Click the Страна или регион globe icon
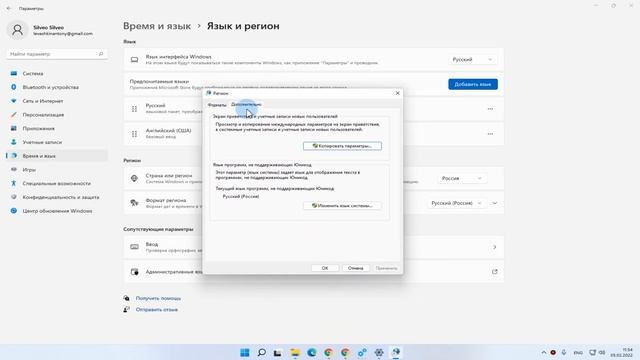Image resolution: width=640 pixels, height=360 pixels. (x=134, y=178)
